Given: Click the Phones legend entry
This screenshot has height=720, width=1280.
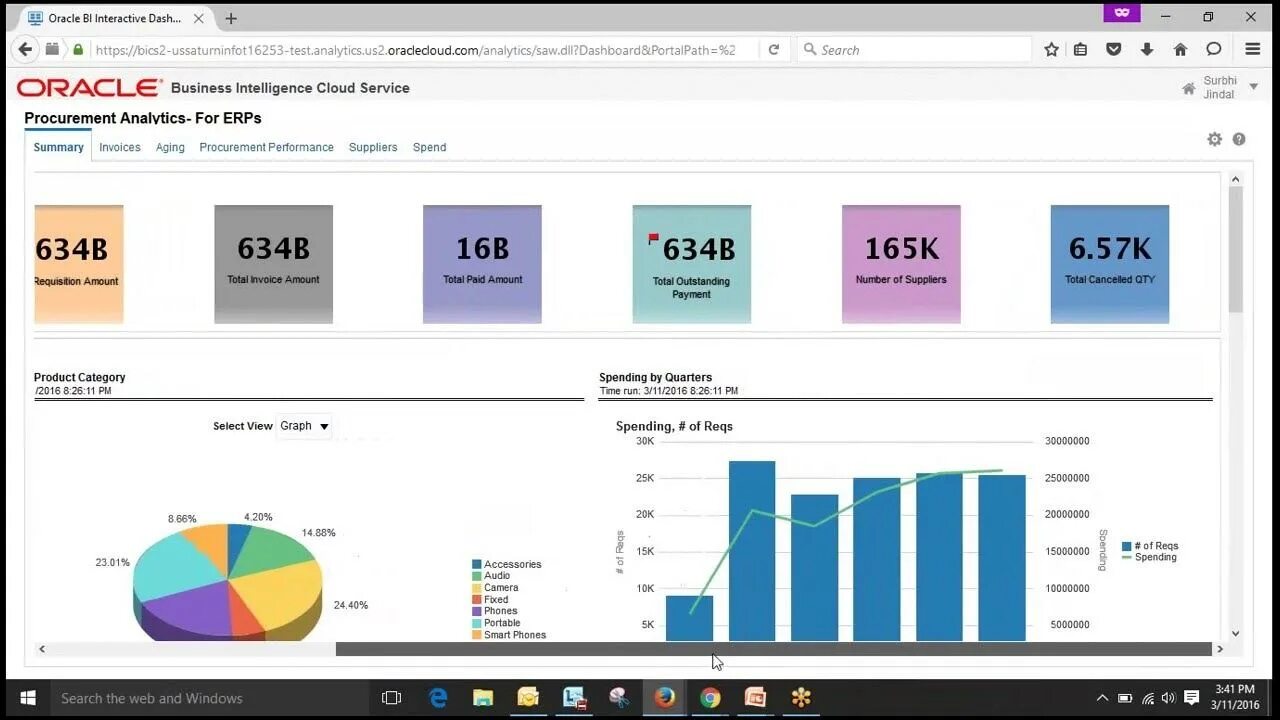Looking at the screenshot, I should 494,611.
